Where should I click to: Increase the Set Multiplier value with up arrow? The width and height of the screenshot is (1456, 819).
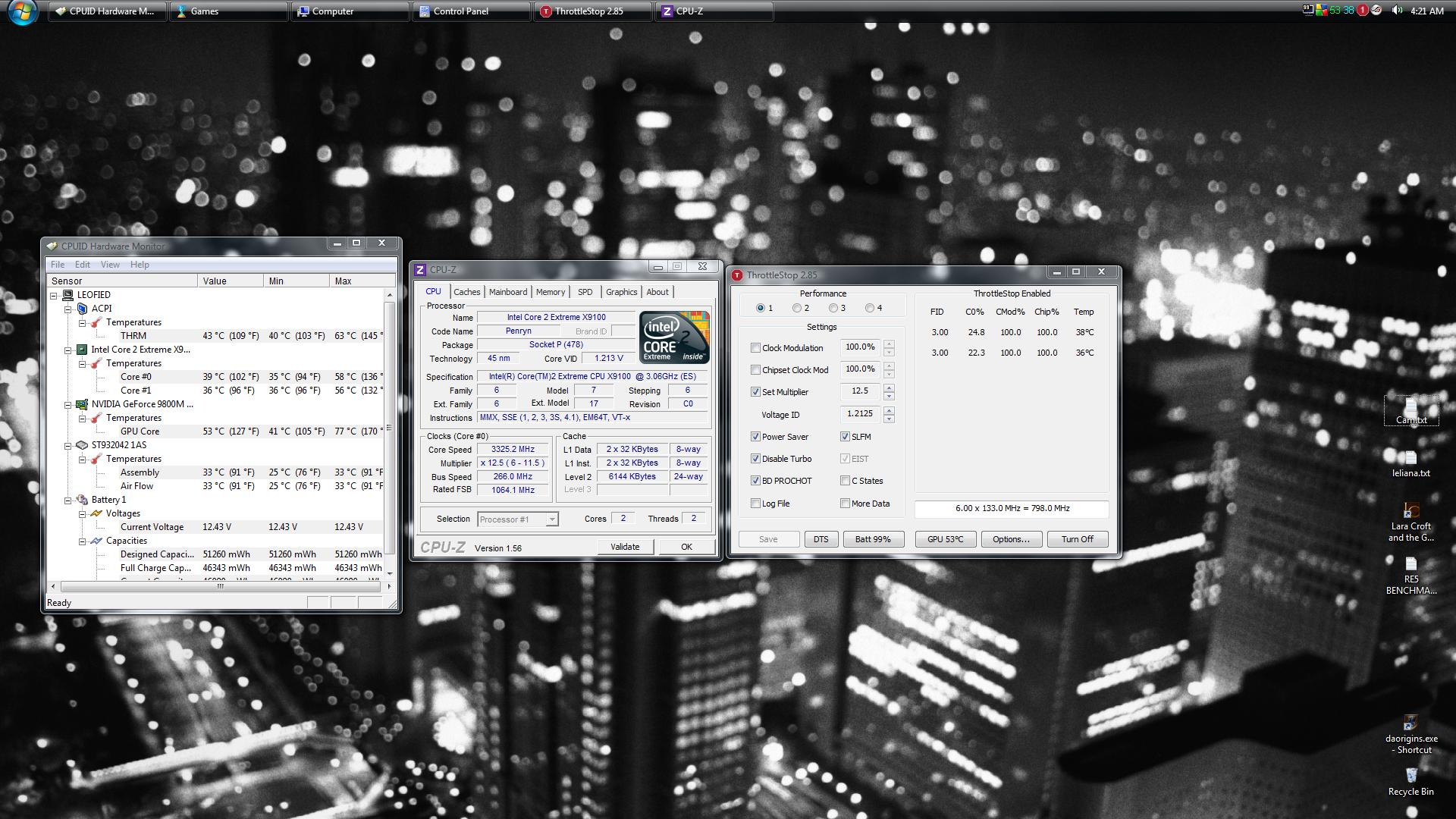click(x=889, y=388)
